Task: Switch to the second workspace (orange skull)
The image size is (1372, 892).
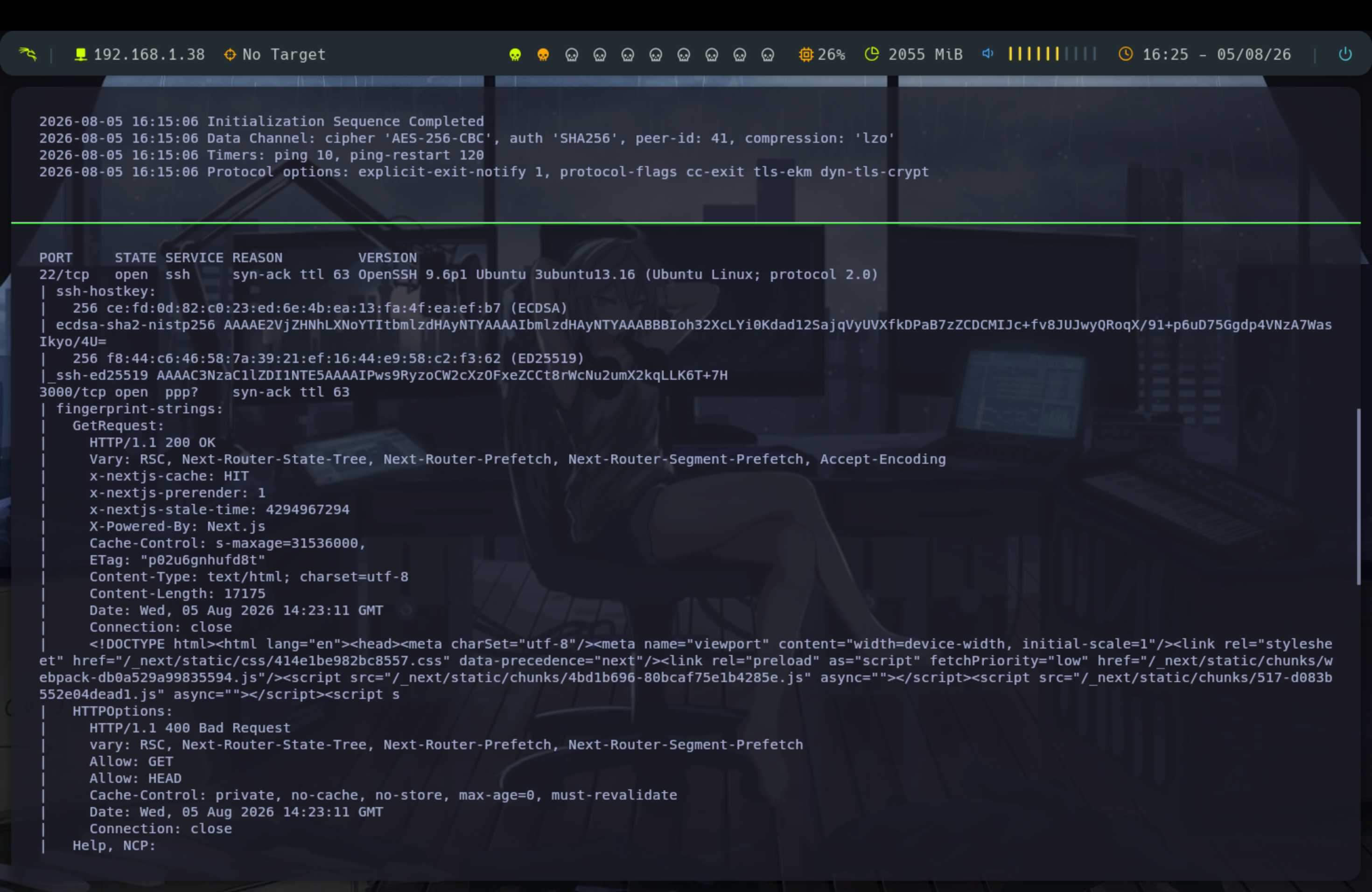Action: (543, 55)
